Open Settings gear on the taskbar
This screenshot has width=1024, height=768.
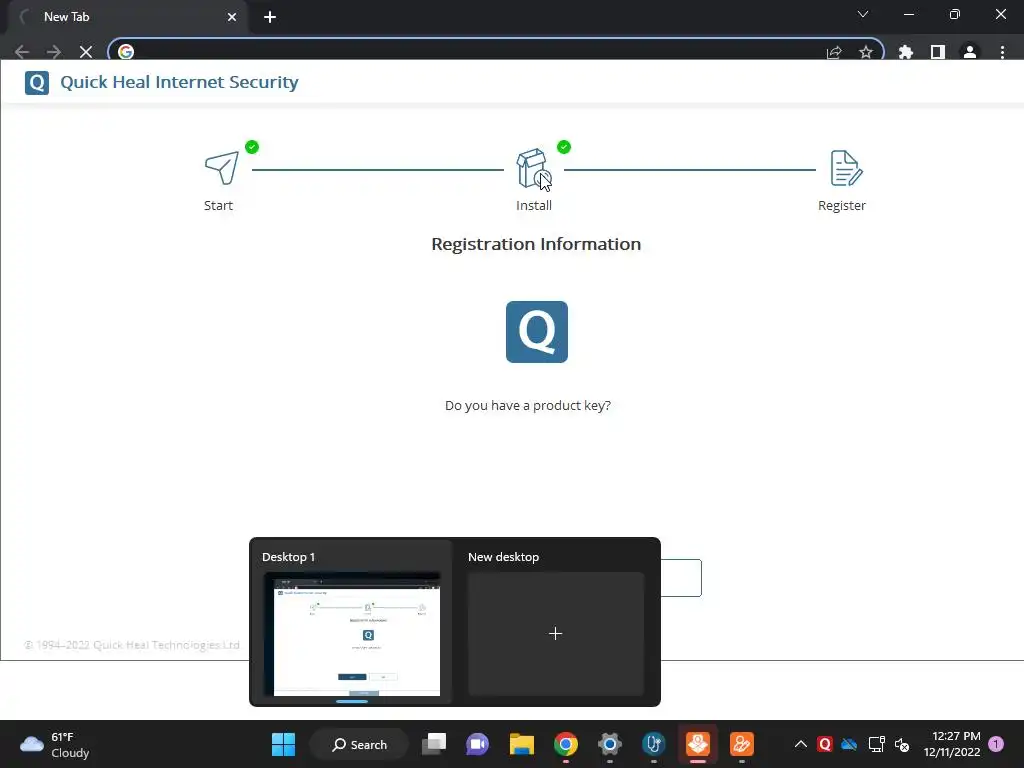(609, 744)
